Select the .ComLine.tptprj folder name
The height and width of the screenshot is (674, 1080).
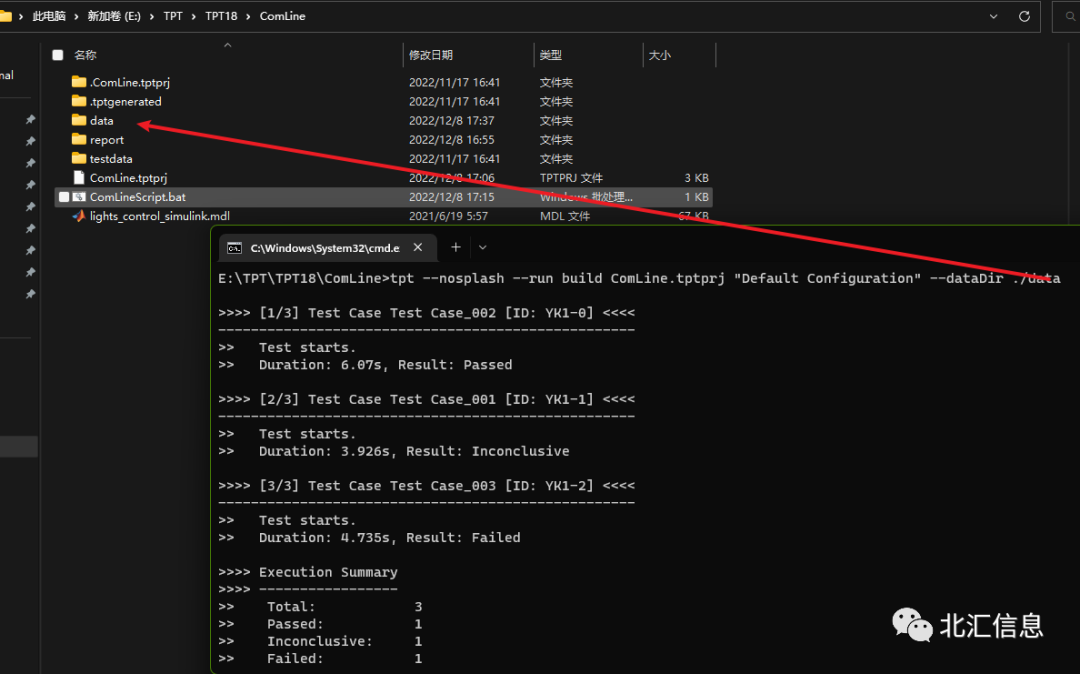tap(129, 82)
